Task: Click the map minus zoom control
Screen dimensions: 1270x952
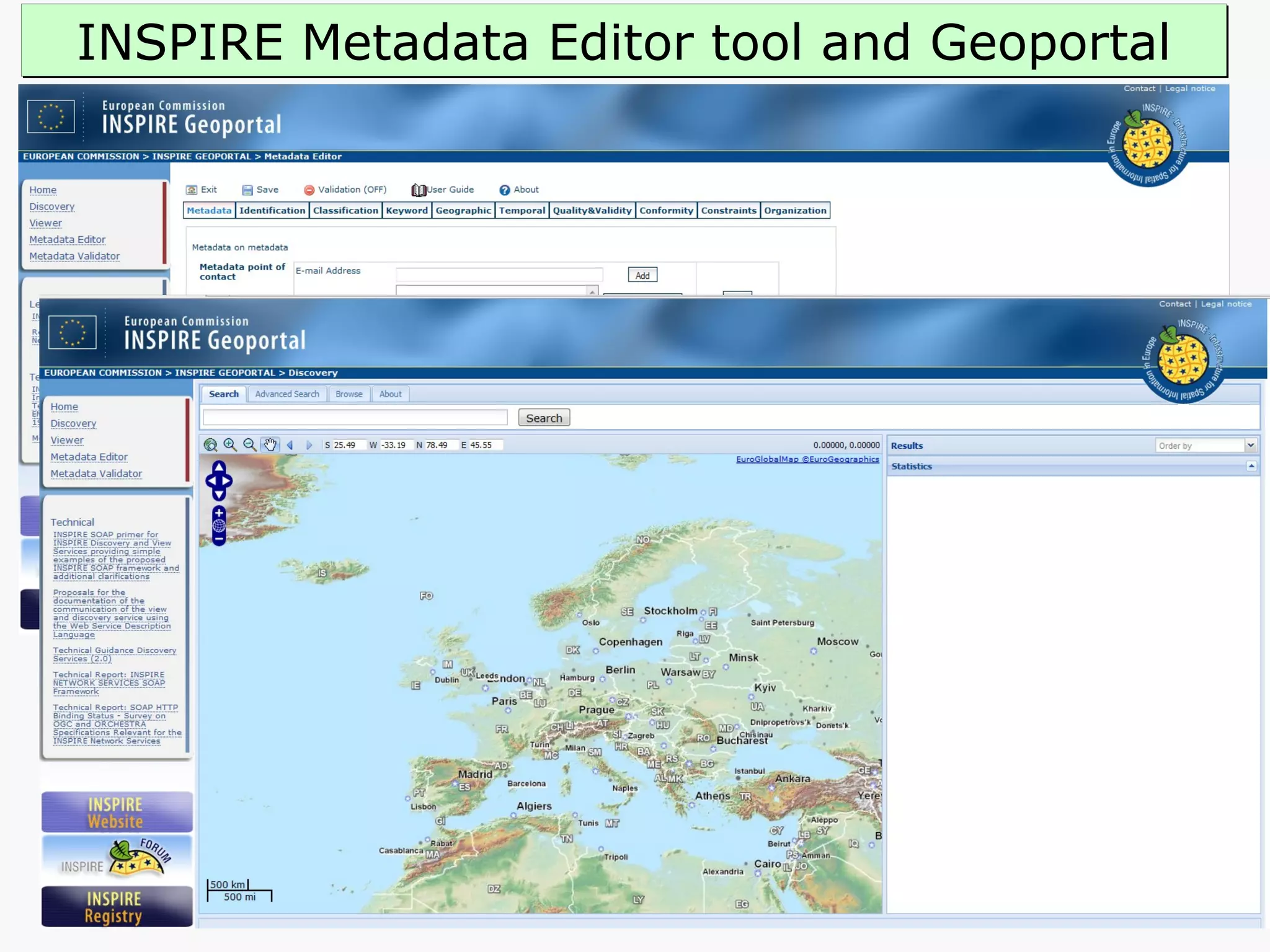Action: 219,539
